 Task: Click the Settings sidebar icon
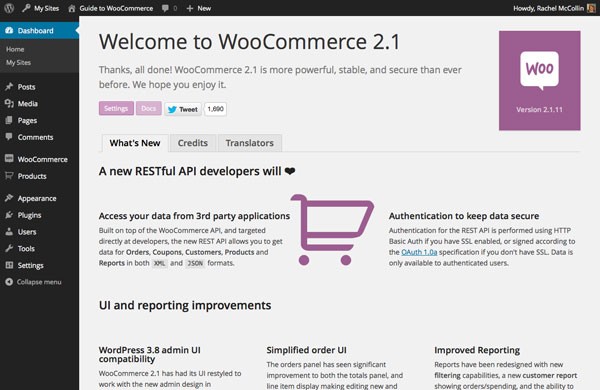[x=9, y=265]
